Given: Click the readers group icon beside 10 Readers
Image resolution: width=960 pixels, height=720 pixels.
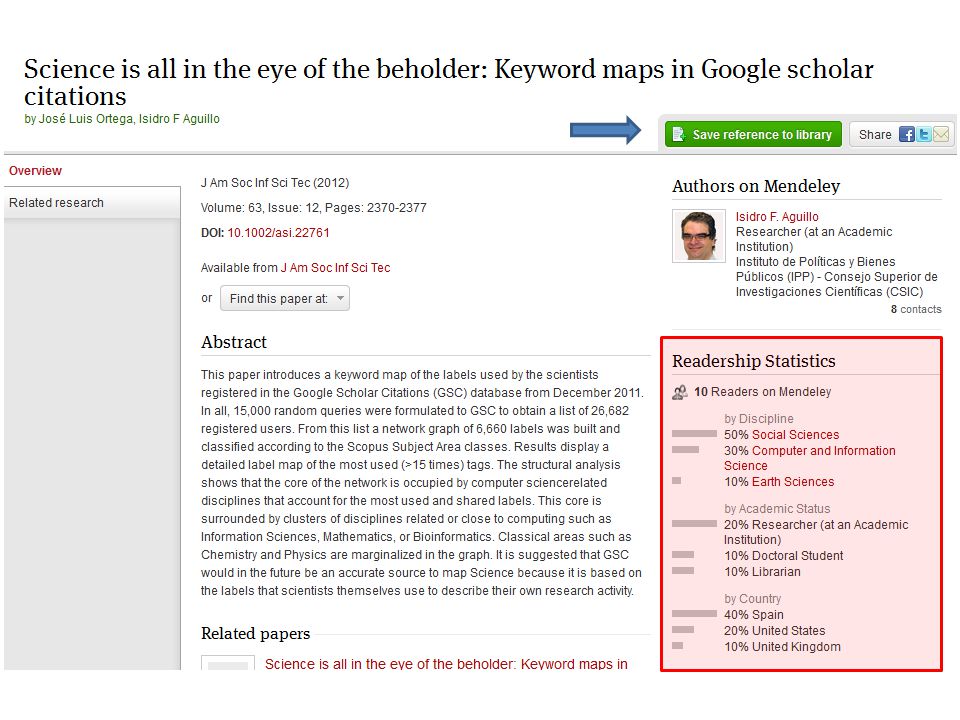Looking at the screenshot, I should (x=680, y=392).
